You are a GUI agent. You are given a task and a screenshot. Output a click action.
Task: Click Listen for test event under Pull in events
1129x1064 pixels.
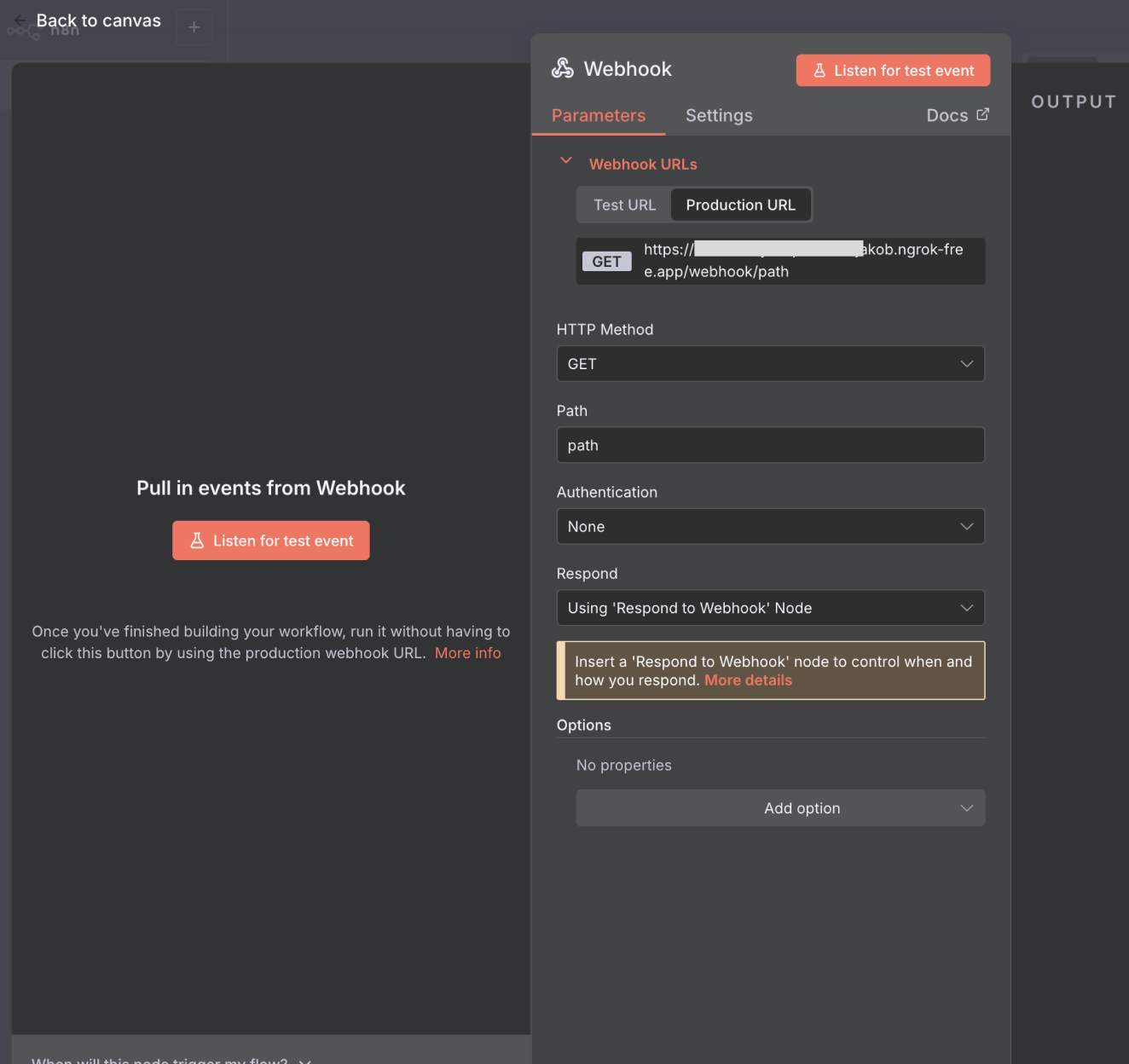click(x=271, y=541)
